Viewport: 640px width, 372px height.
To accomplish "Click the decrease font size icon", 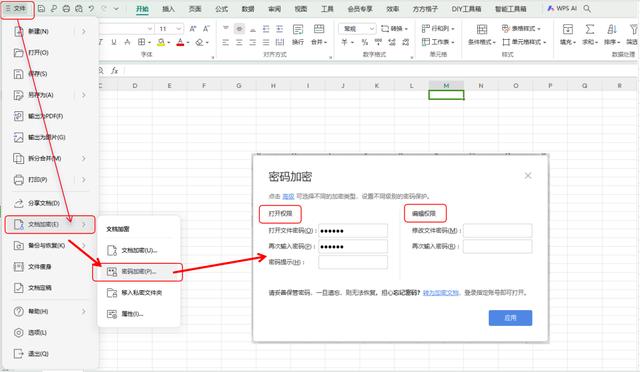I will 206,29.
